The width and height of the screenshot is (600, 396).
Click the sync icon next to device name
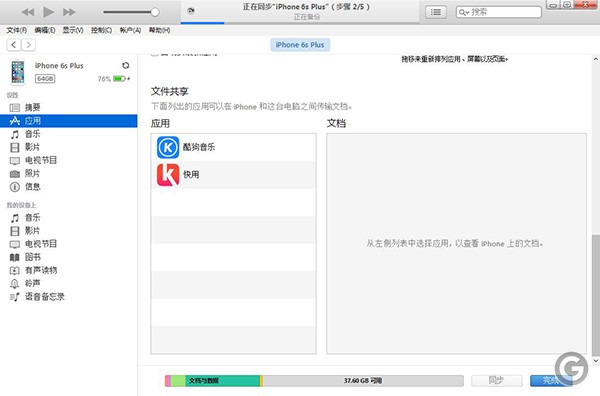point(126,65)
